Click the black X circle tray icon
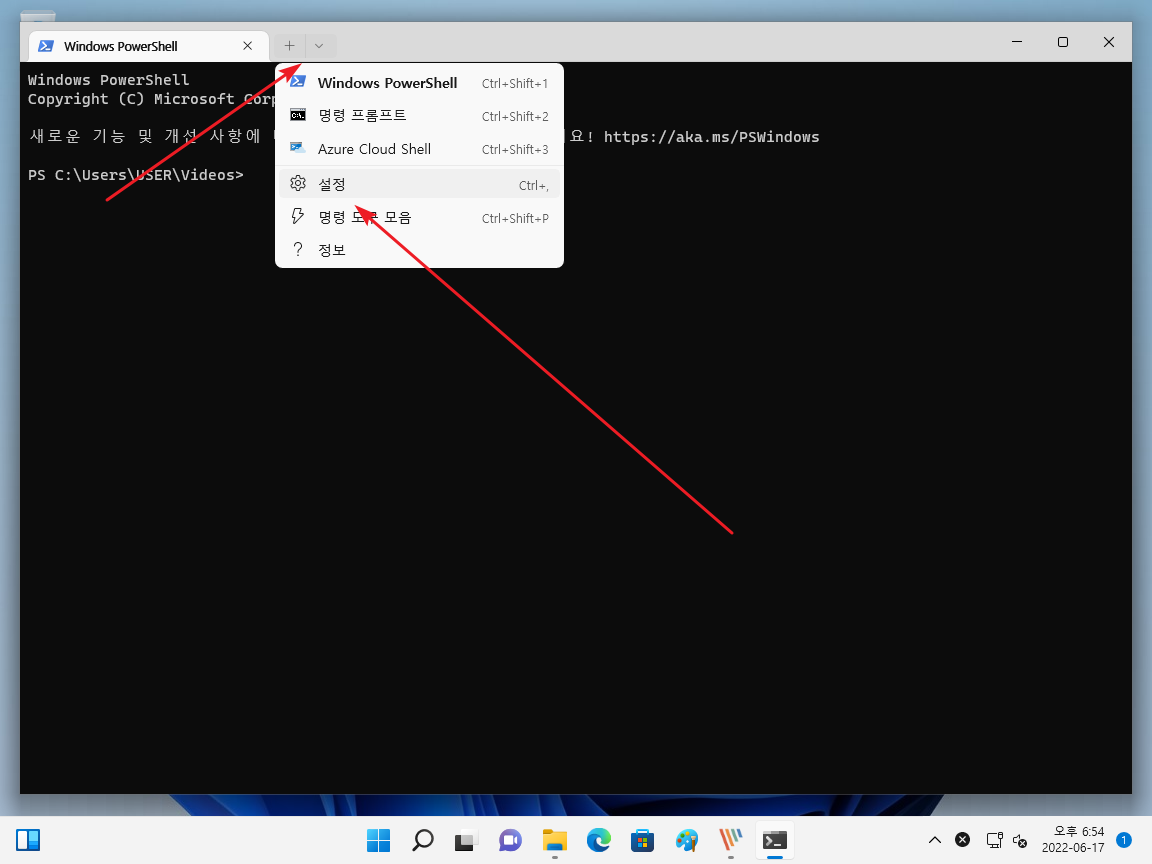 pyautogui.click(x=962, y=840)
